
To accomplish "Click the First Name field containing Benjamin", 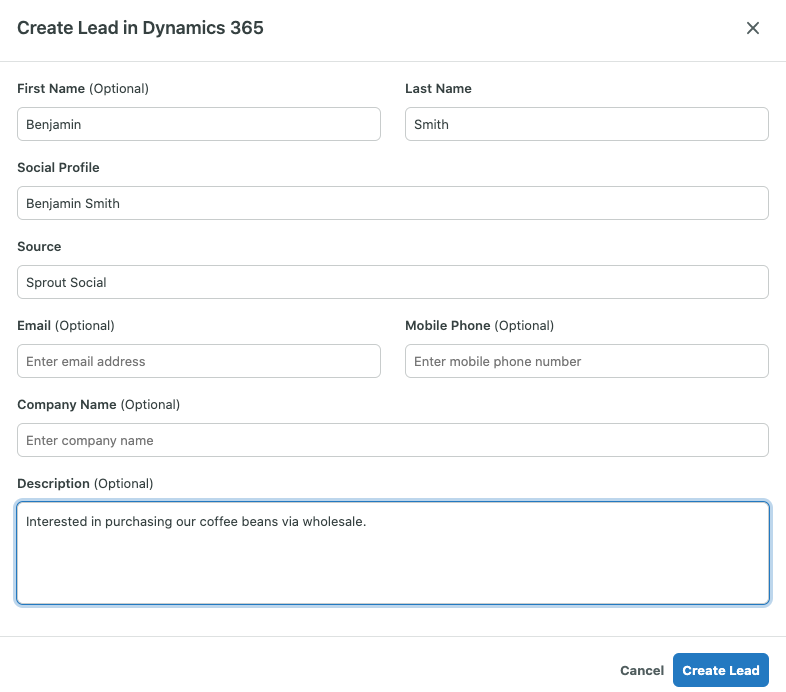I will 199,124.
